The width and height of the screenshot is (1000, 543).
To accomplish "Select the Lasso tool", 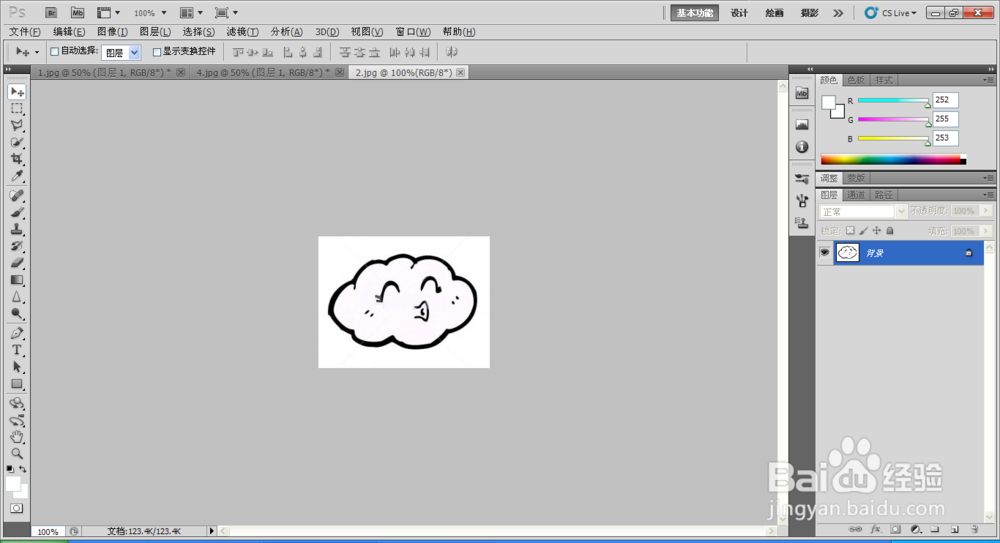I will tap(17, 126).
